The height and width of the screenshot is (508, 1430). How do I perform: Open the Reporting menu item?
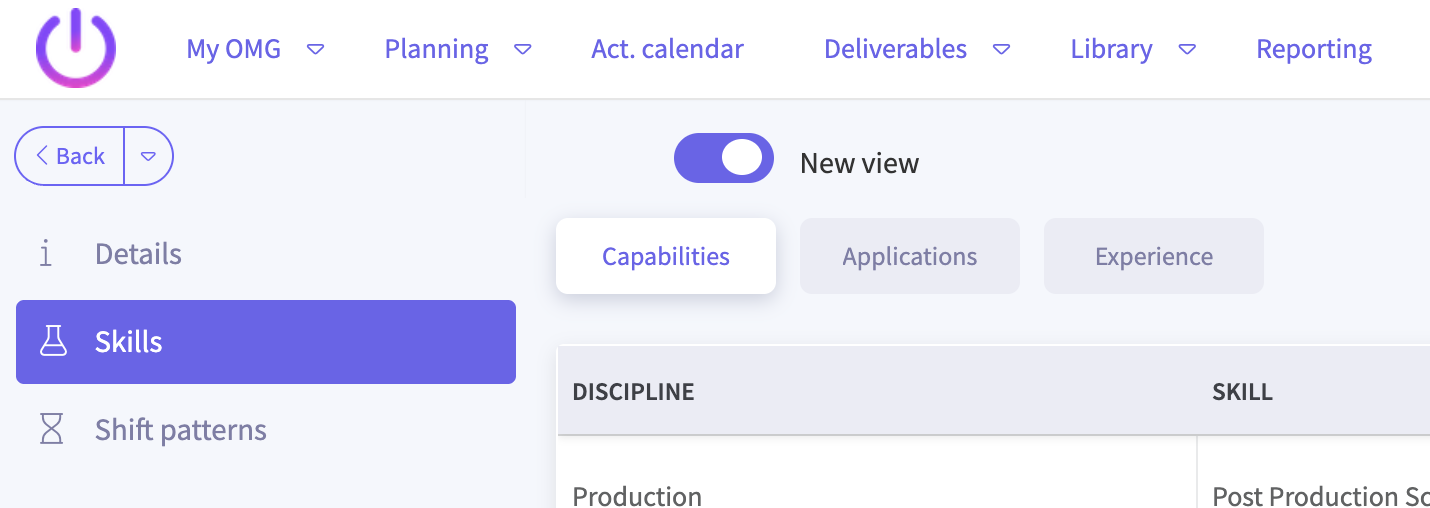pyautogui.click(x=1314, y=49)
